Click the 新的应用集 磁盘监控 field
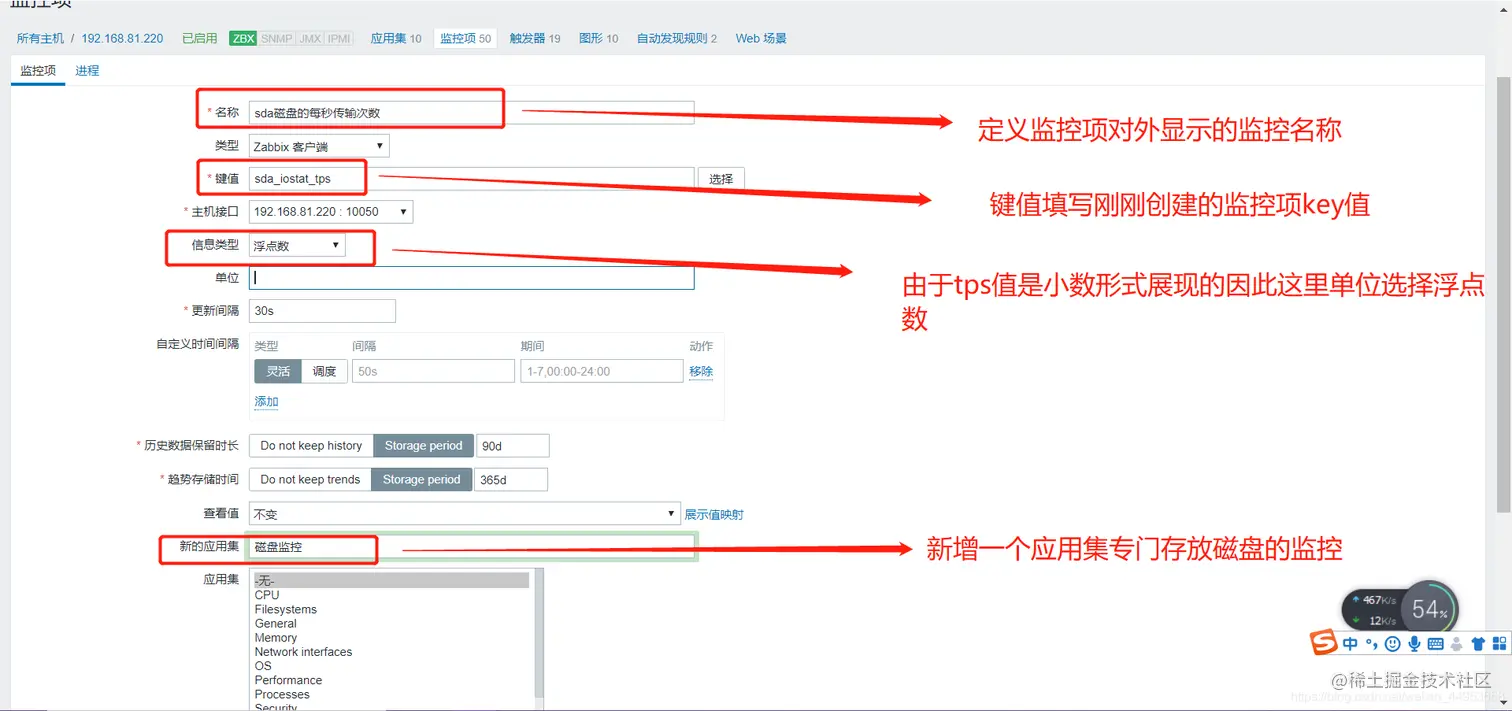1512x711 pixels. [x=471, y=547]
